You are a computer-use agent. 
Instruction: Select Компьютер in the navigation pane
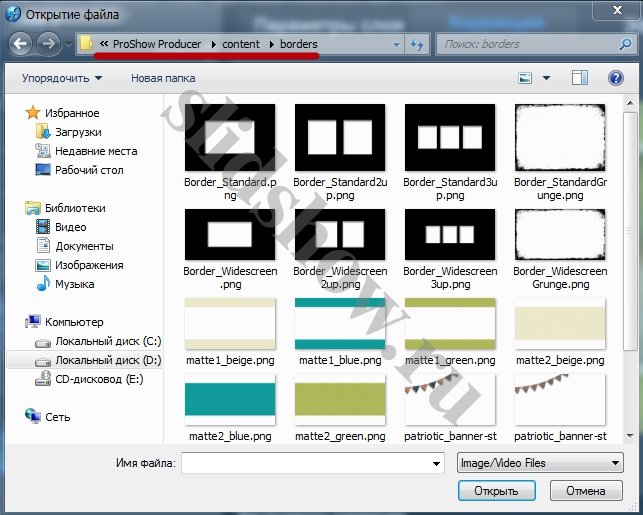pyautogui.click(x=74, y=322)
